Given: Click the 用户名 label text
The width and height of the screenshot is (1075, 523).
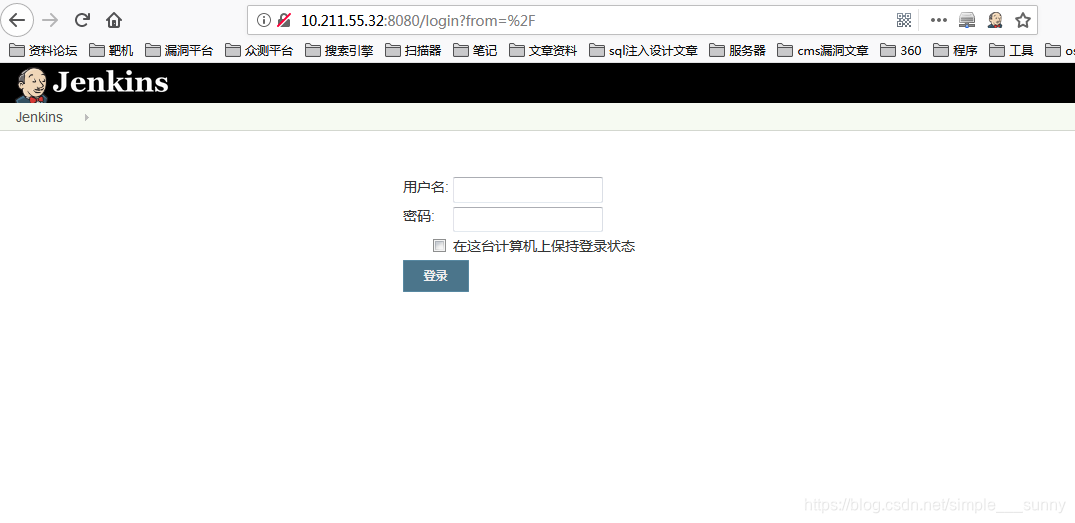Looking at the screenshot, I should pyautogui.click(x=424, y=187).
